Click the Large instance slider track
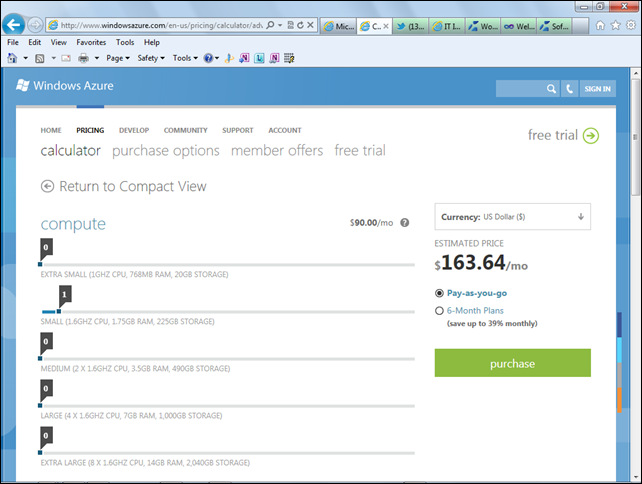The width and height of the screenshot is (642, 484). (x=227, y=406)
